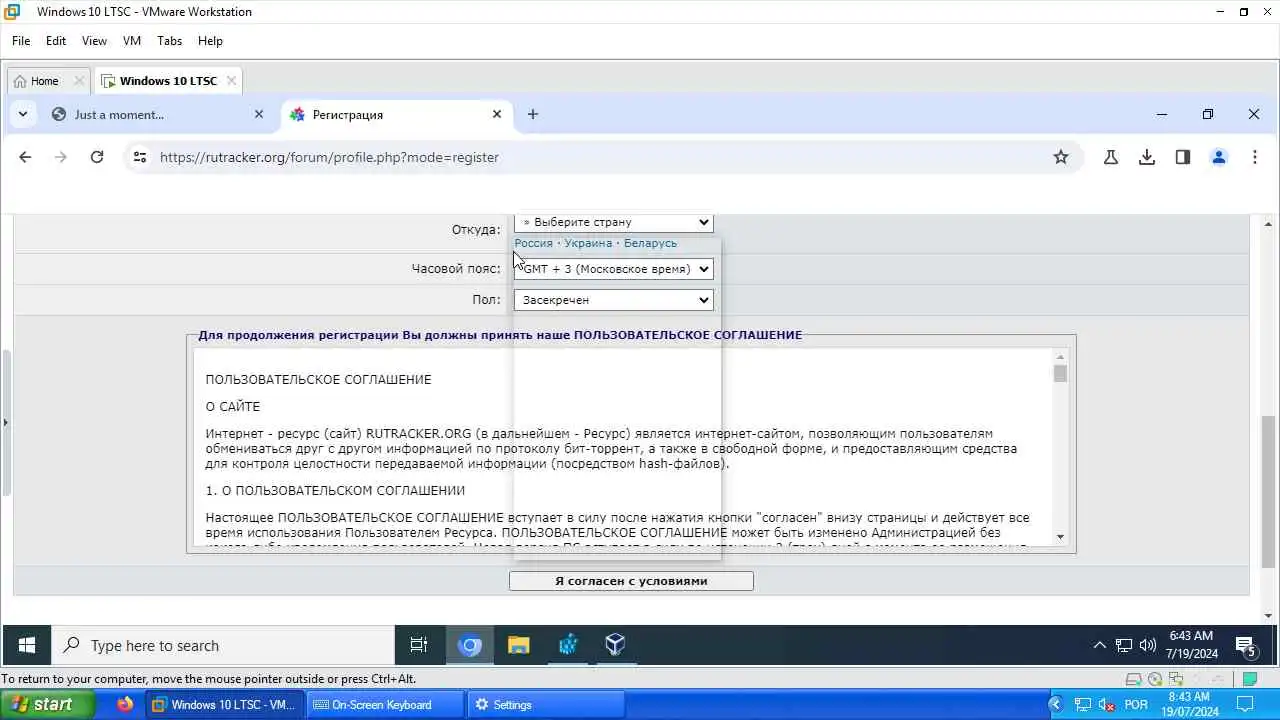This screenshot has height=720, width=1280.
Task: Click '1. О ПОЛЬЗОВАТЕЛЬСКОМ СОГЛАШЕНИИ' heading
Action: [x=335, y=491]
